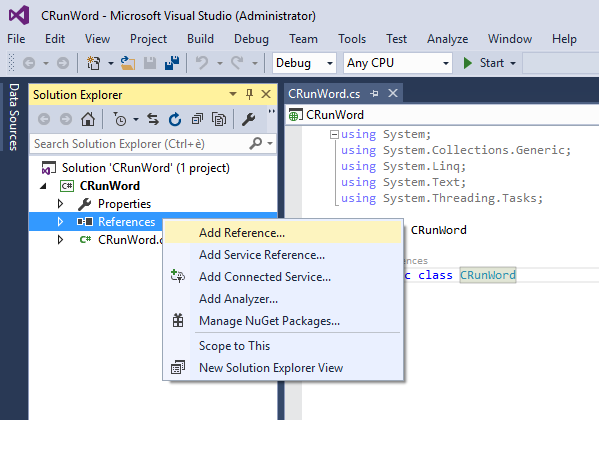This screenshot has width=601, height=450.
Task: Pin the CRunWord.cs editor tab
Action: 374,94
